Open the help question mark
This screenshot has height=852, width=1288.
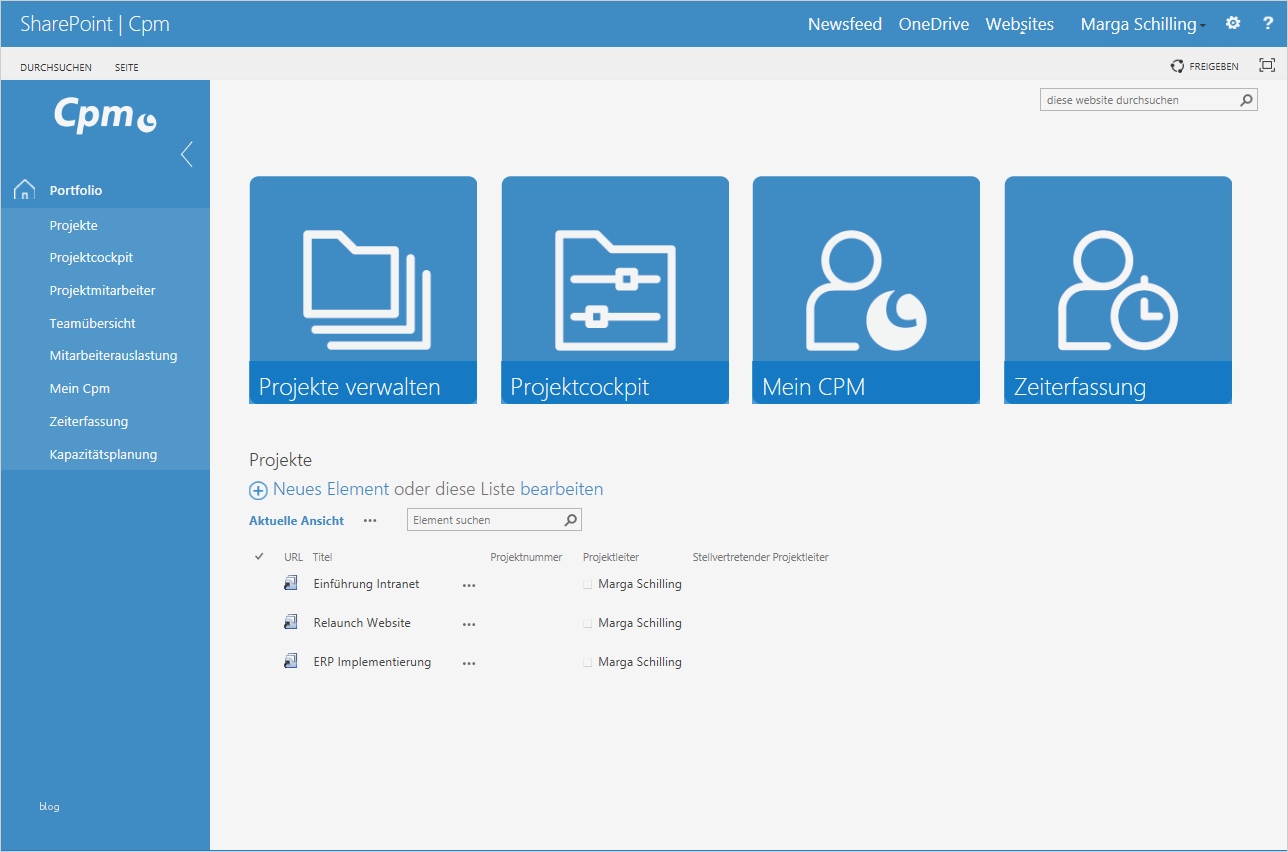pyautogui.click(x=1268, y=23)
